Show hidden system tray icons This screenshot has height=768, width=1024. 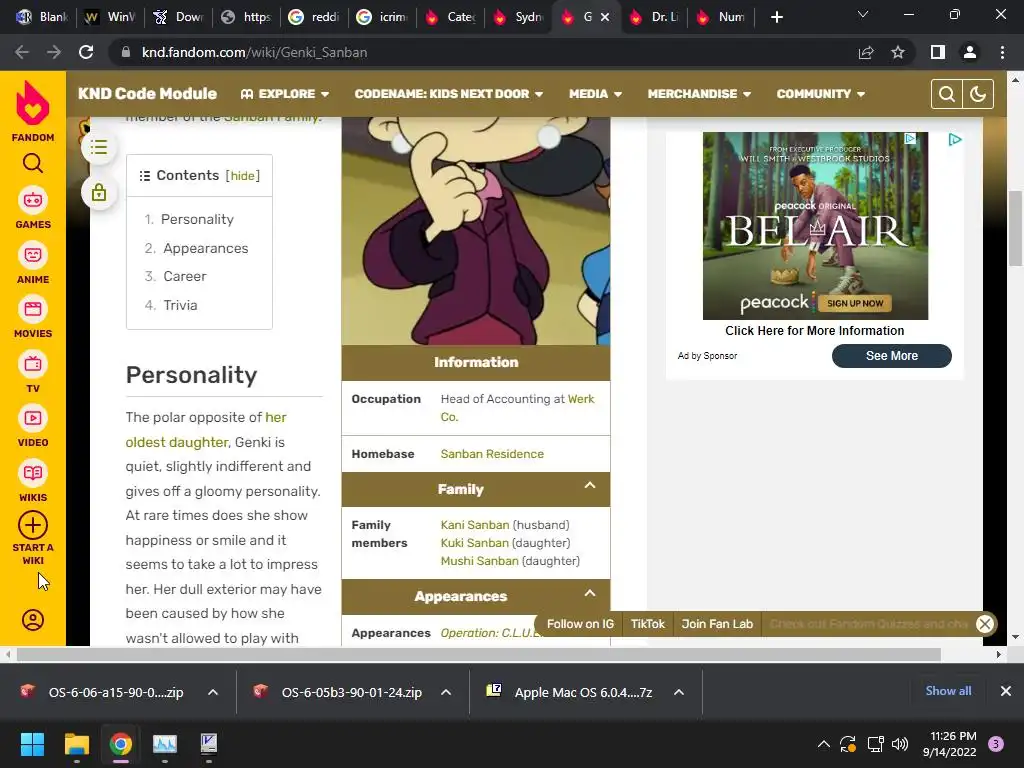[x=824, y=744]
